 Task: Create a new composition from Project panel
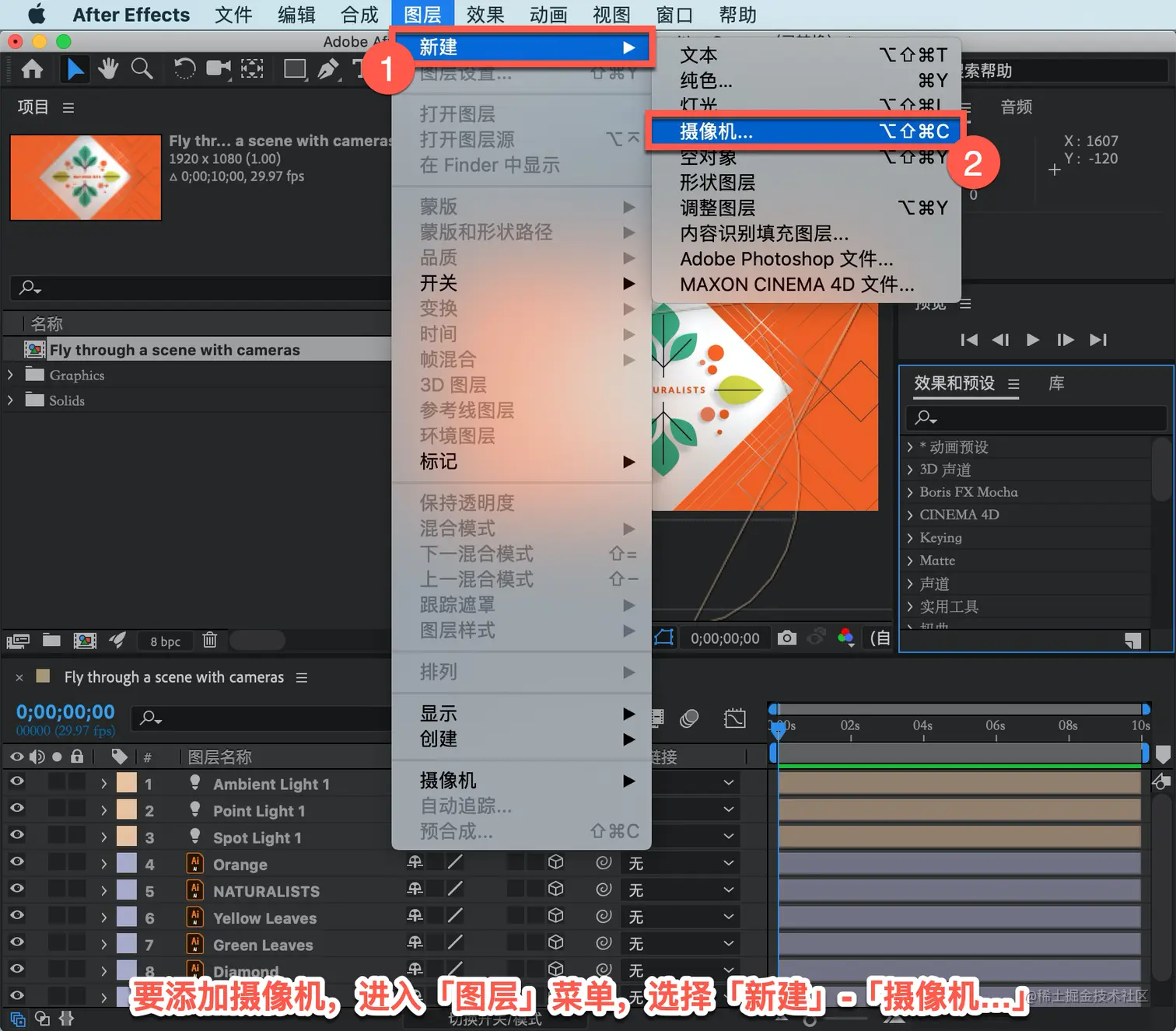(85, 641)
